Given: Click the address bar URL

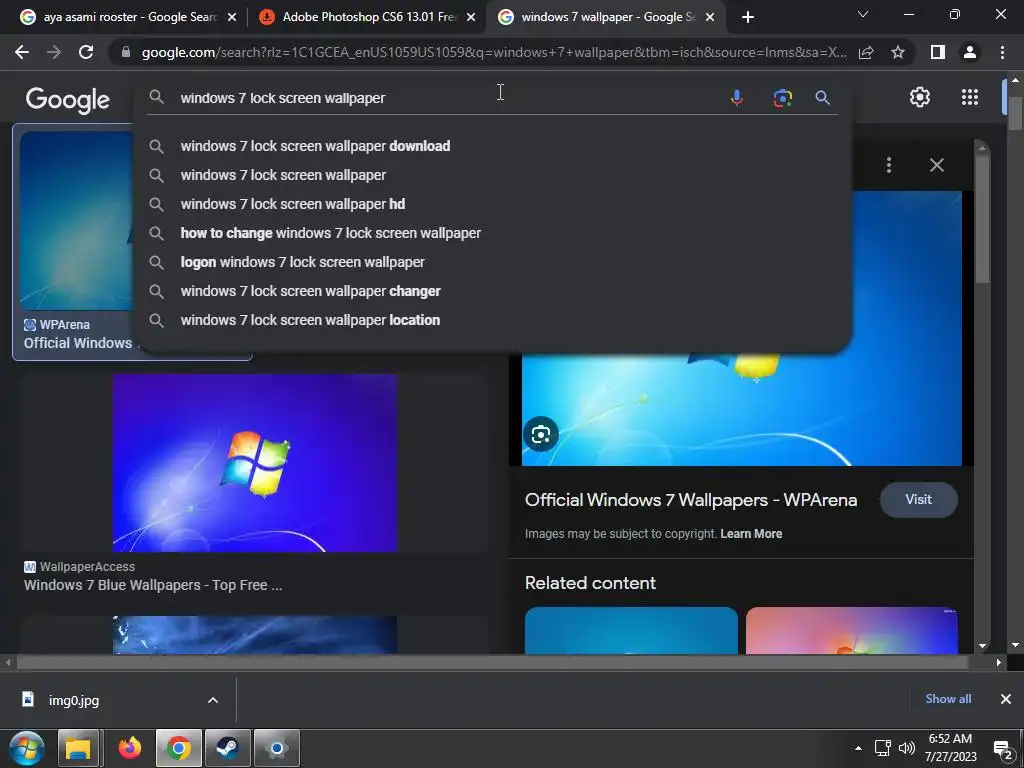Looking at the screenshot, I should (494, 52).
